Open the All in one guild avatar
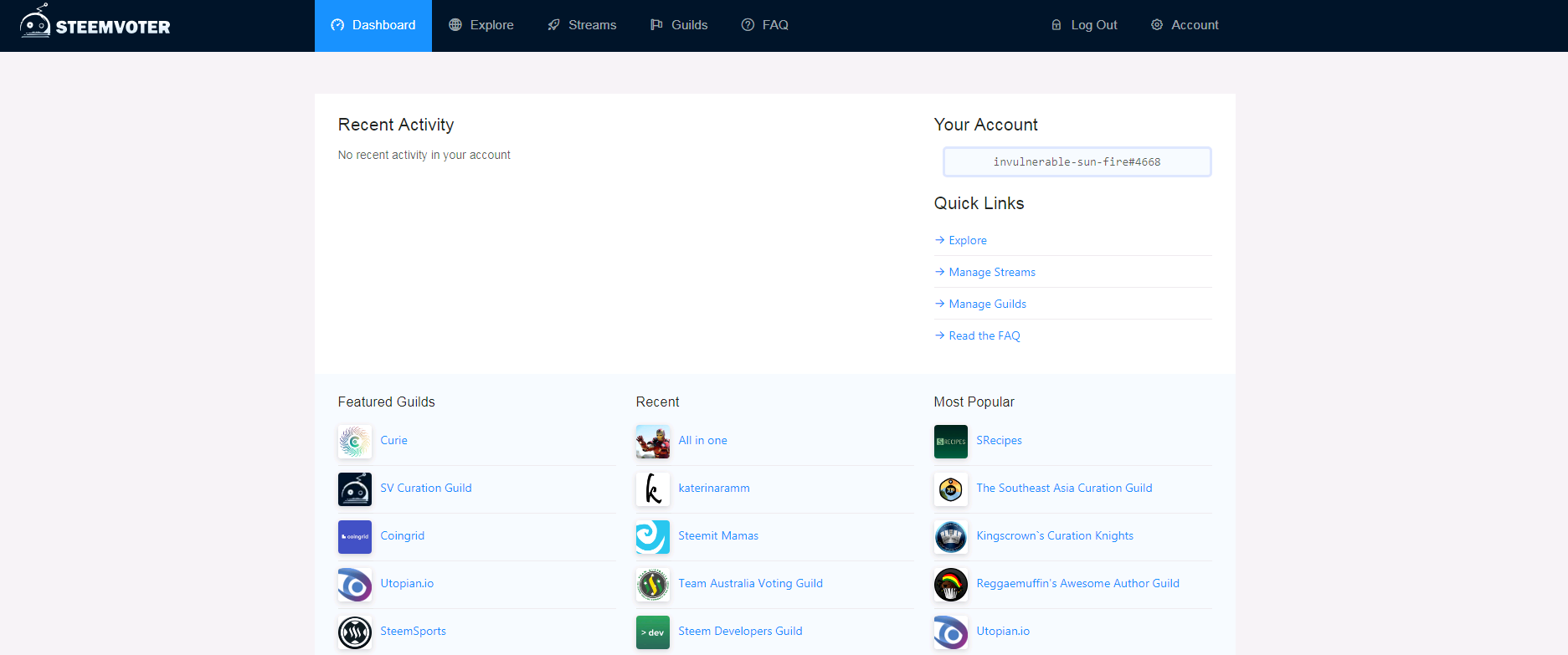The image size is (1568, 655). (x=653, y=441)
